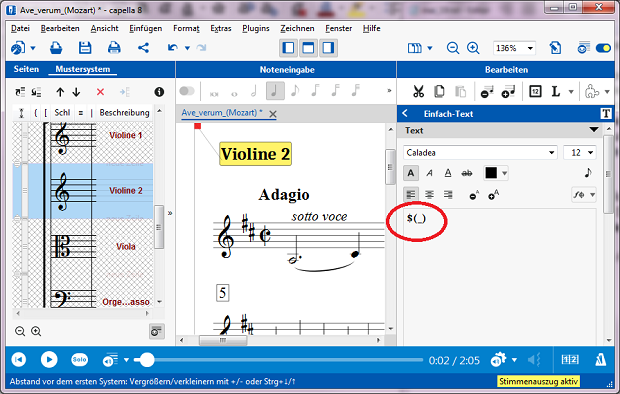Open the Mustersystem info icon
The height and width of the screenshot is (394, 620).
[159, 92]
